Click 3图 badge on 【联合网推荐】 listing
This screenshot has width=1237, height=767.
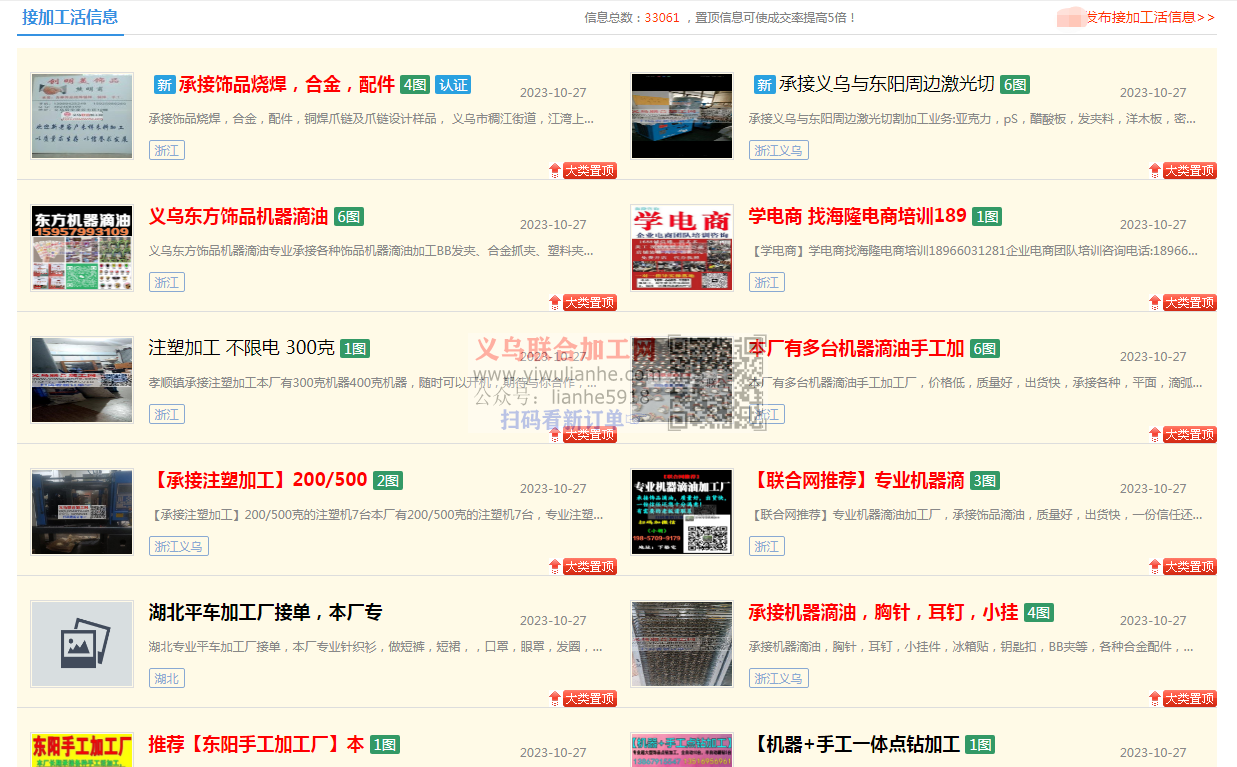(985, 481)
